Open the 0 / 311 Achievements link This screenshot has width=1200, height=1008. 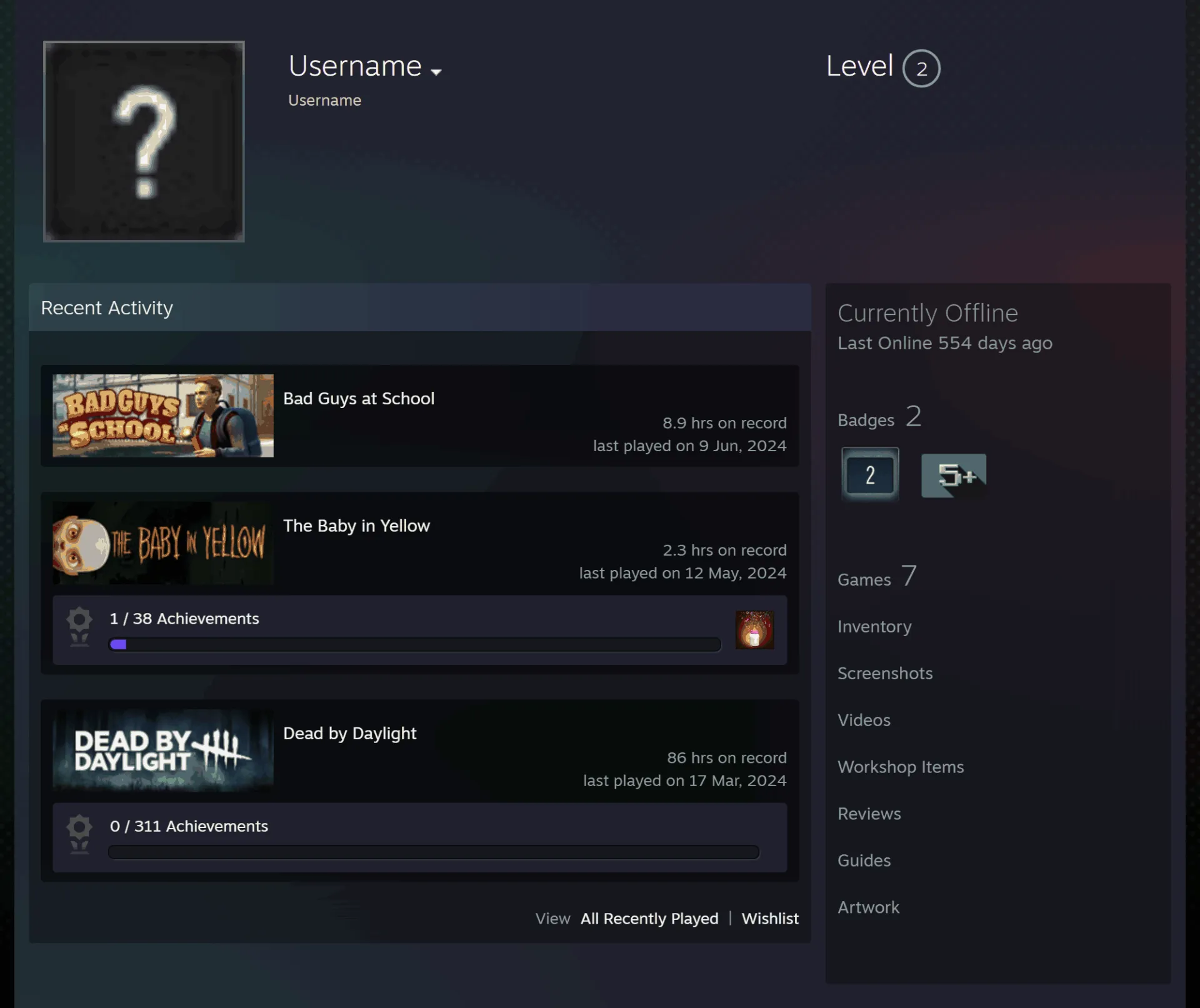coord(189,826)
